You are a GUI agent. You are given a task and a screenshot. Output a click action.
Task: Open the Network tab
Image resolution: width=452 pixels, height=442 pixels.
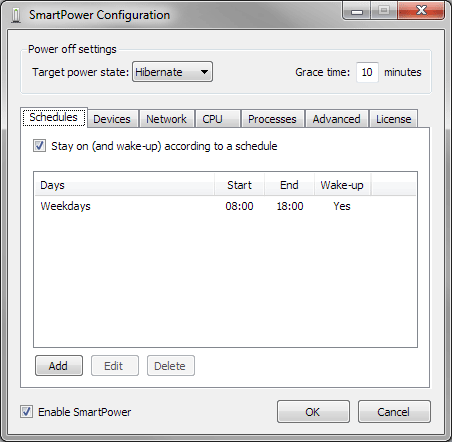coord(166,119)
